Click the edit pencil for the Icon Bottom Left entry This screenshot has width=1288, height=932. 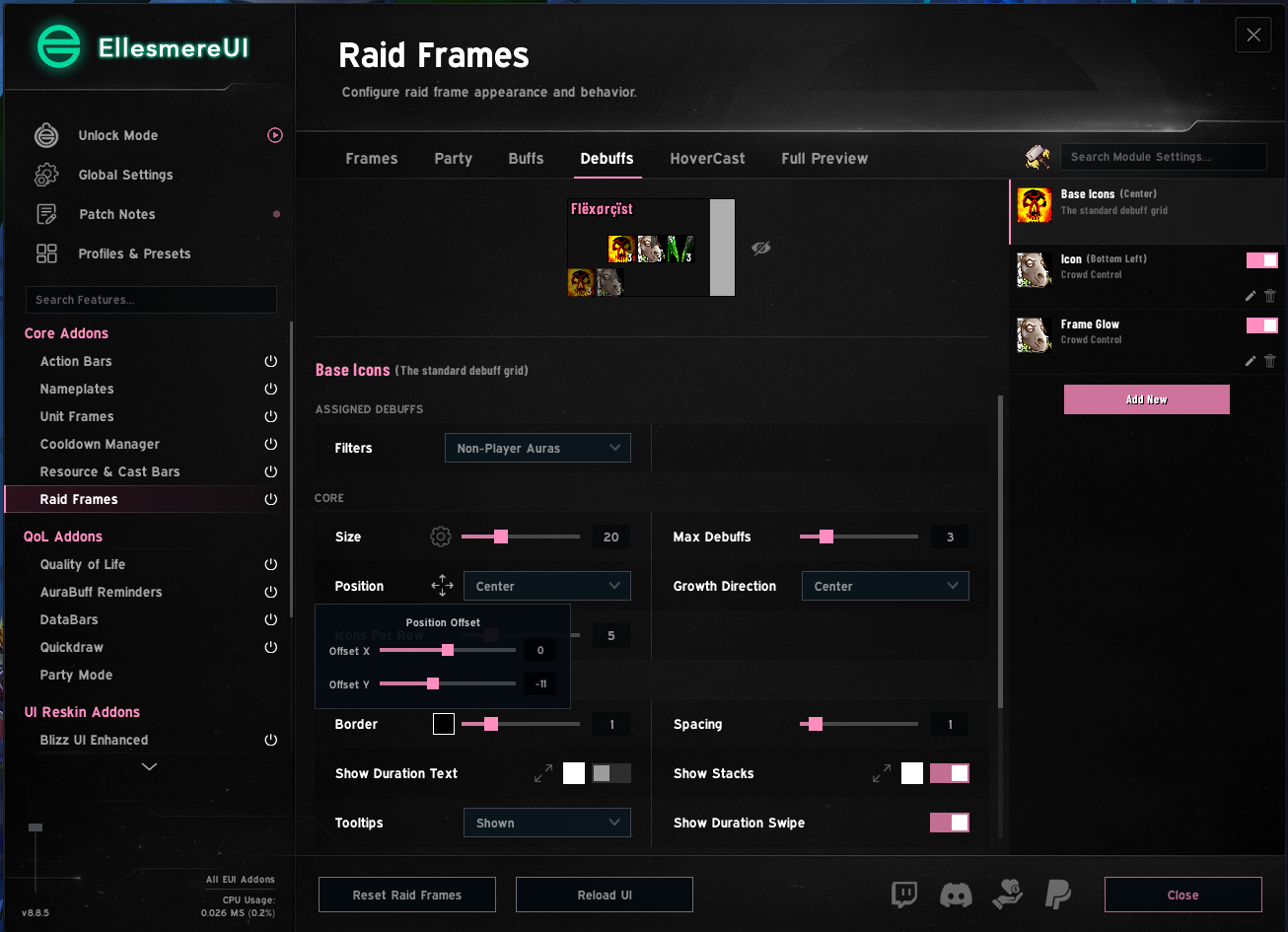[1251, 295]
